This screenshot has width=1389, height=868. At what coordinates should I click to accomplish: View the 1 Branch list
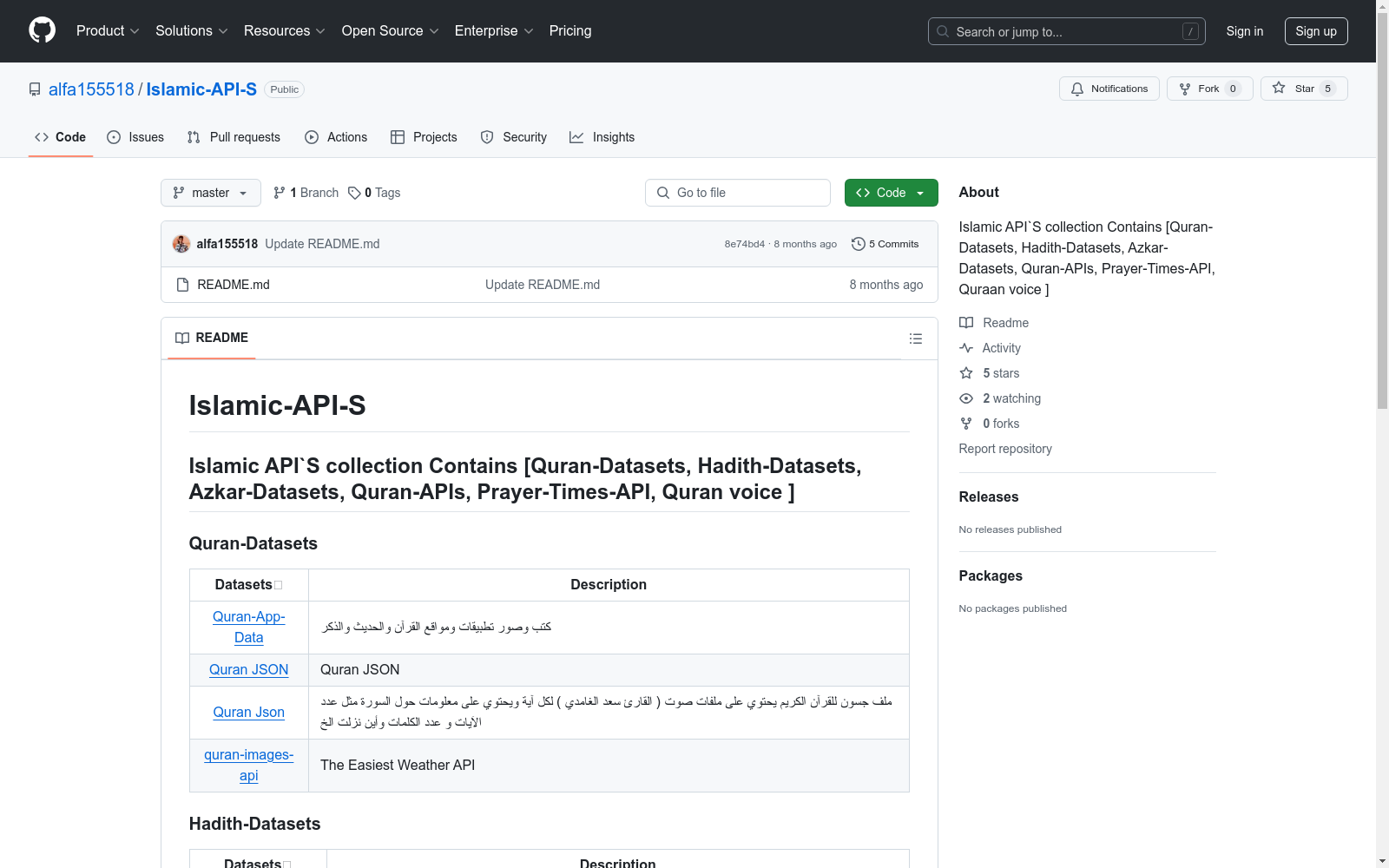tap(306, 193)
